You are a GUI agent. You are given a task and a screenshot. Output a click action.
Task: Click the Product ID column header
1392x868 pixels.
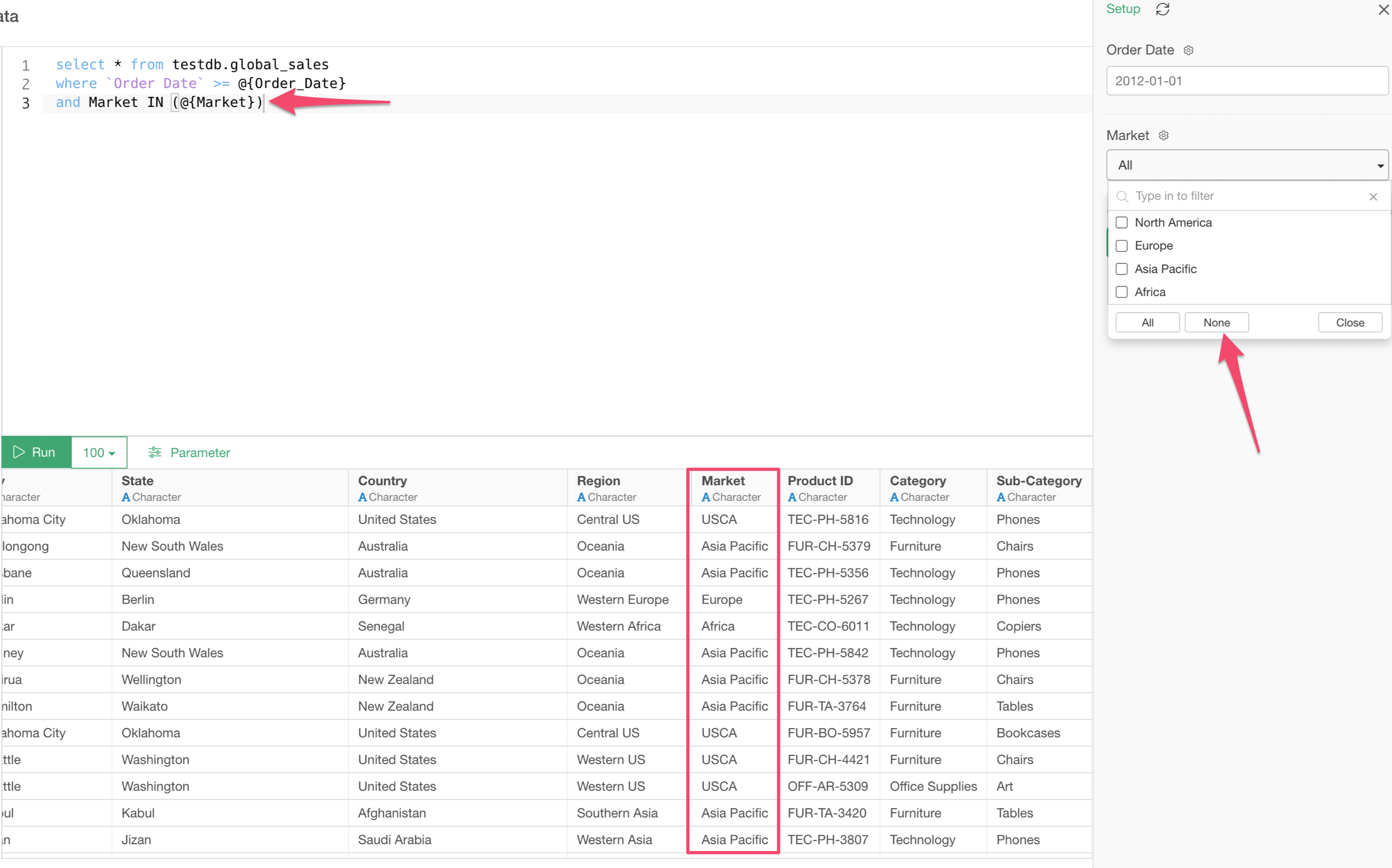coord(829,487)
